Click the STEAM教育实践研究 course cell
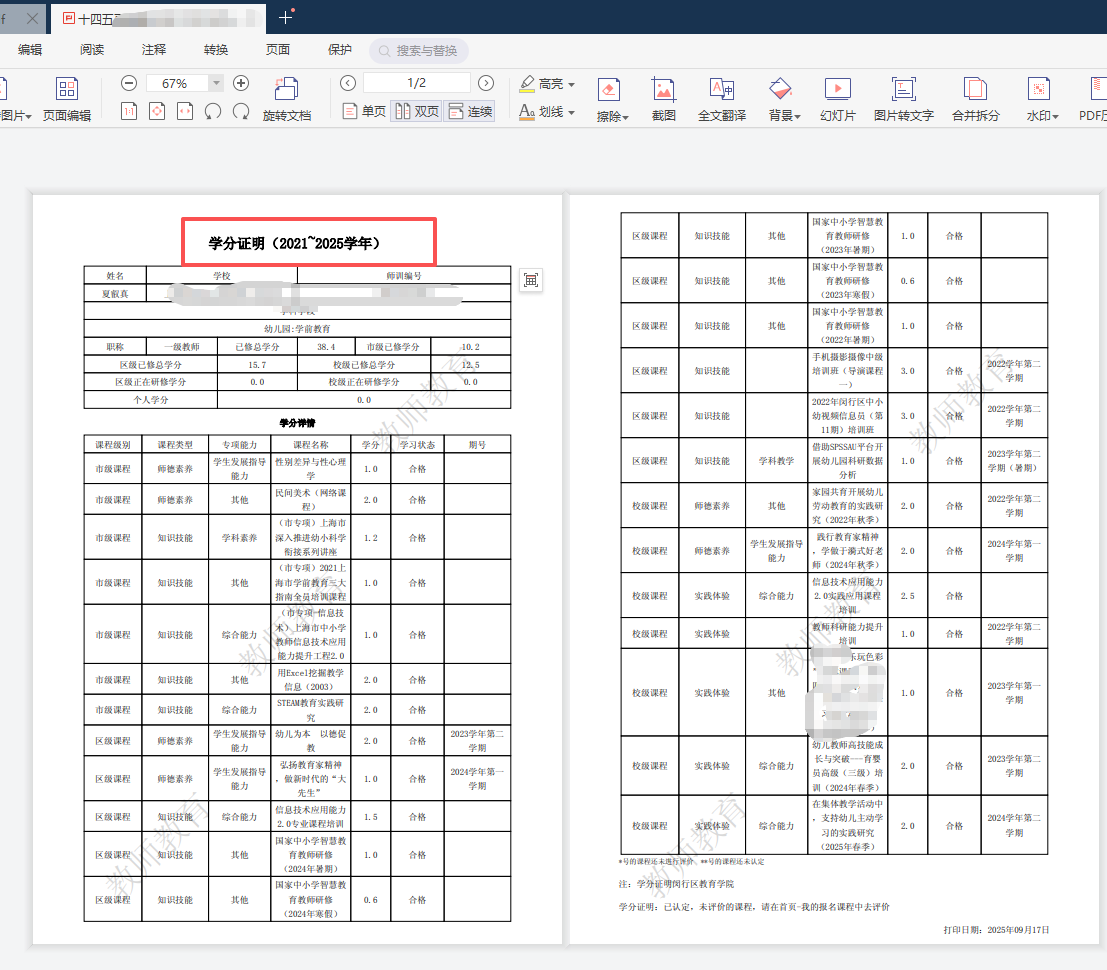The width and height of the screenshot is (1107, 970). (311, 710)
